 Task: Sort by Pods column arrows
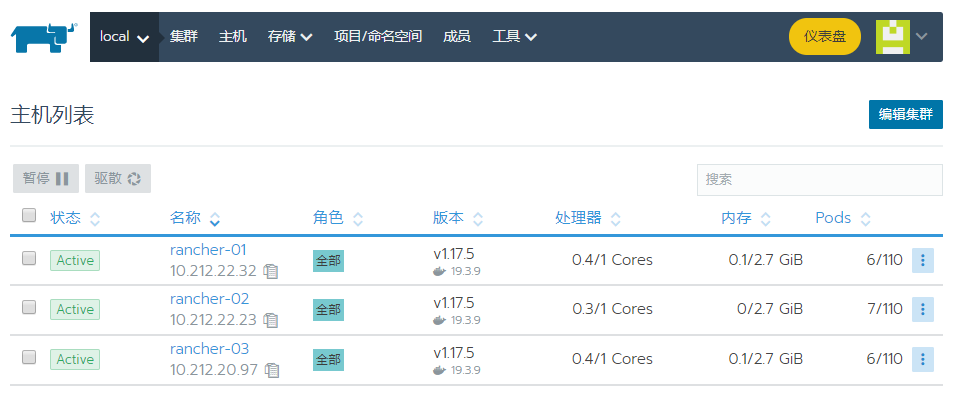point(865,219)
